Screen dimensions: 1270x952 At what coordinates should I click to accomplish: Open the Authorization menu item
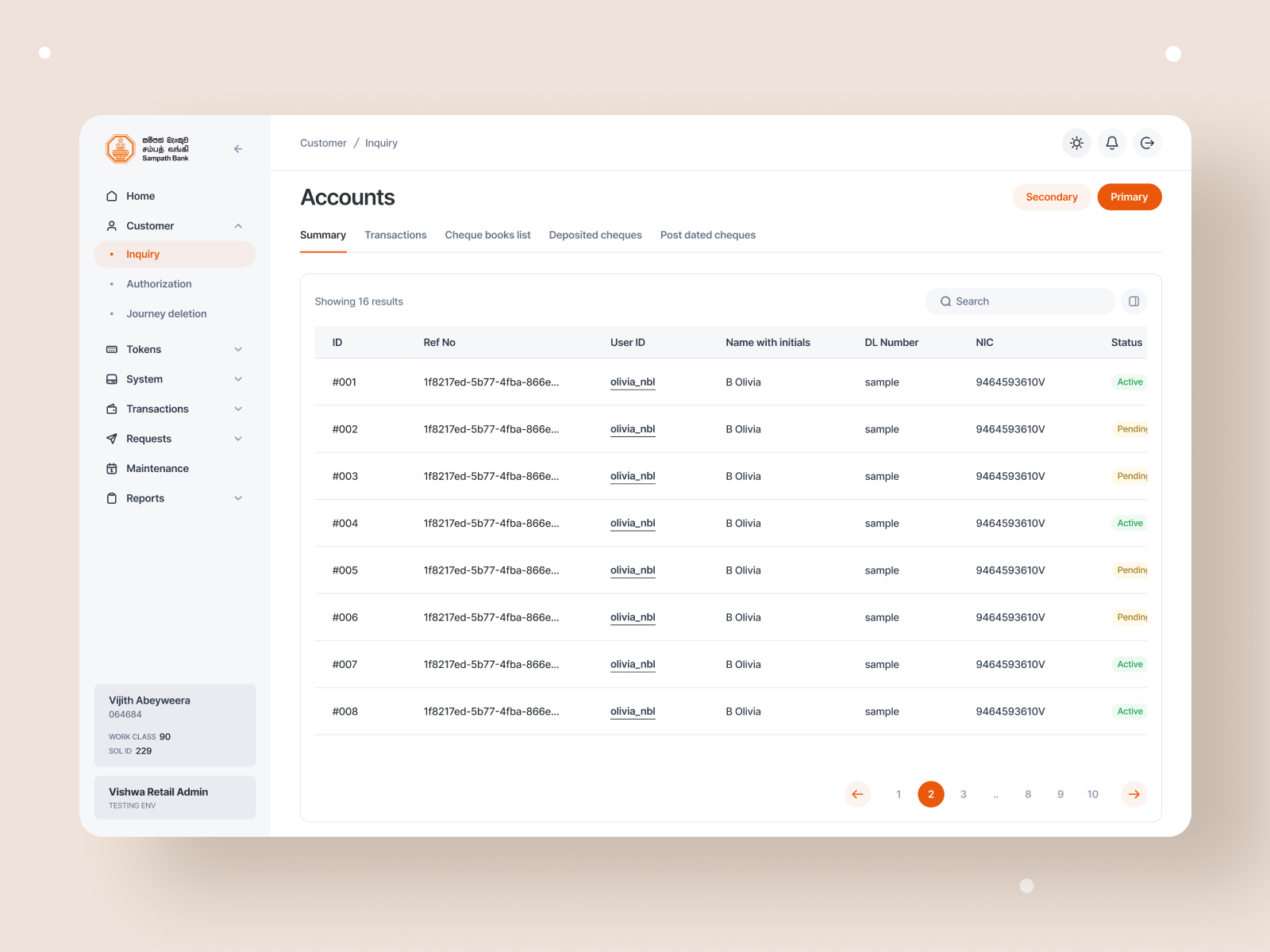coord(159,283)
